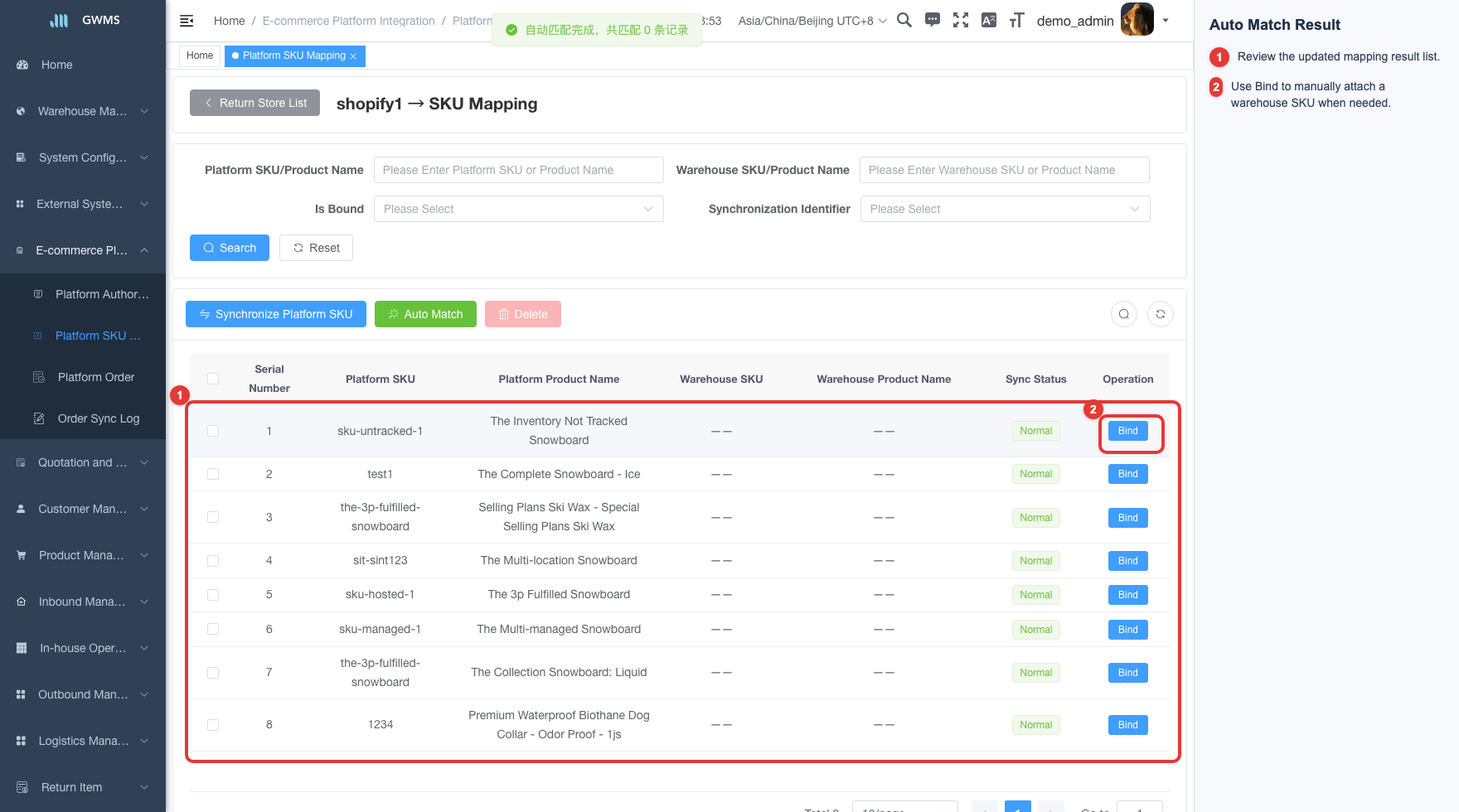
Task: Collapse the E-commerce Platform menu
Action: coord(83,250)
